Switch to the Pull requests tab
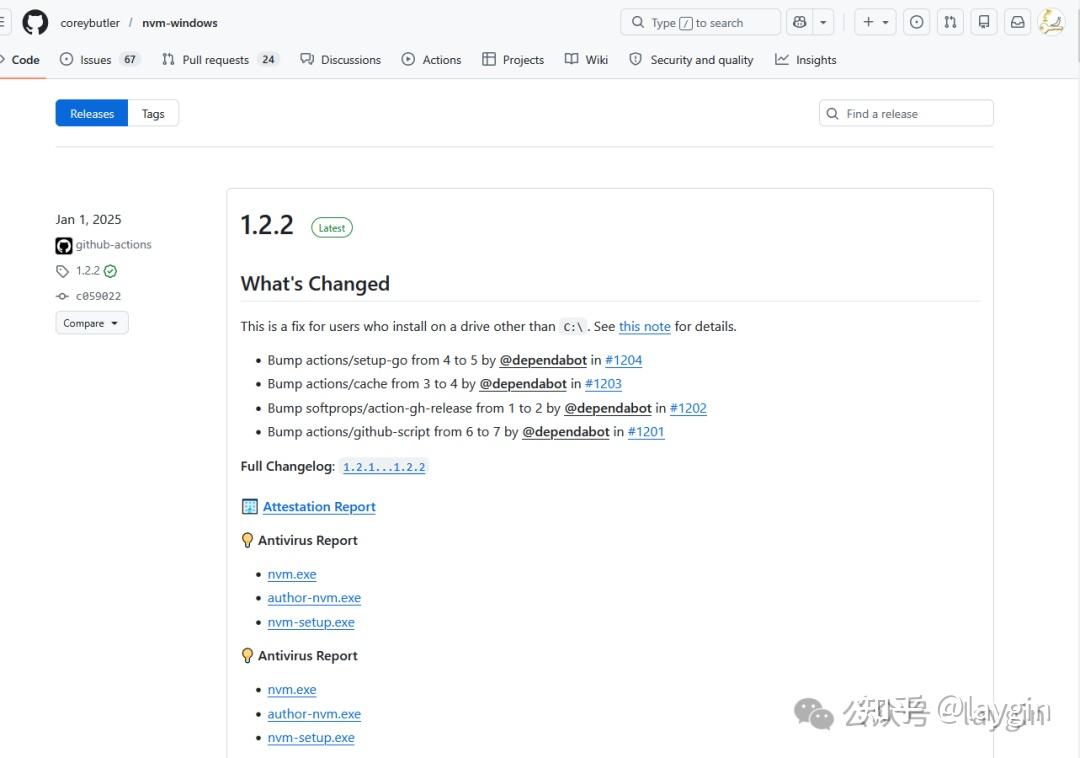Image resolution: width=1080 pixels, height=758 pixels. pos(220,60)
